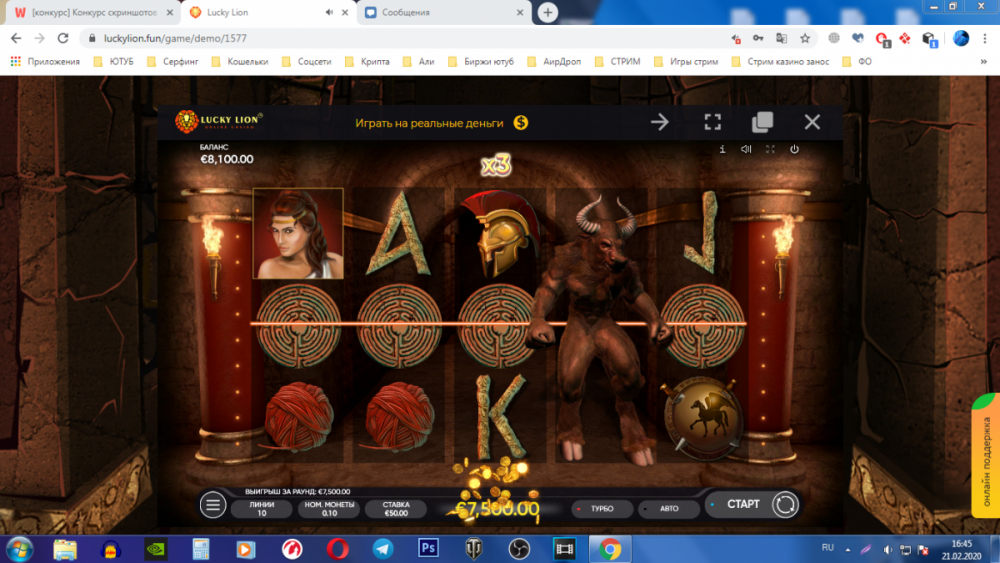Open the Ставка bet selector

396,509
